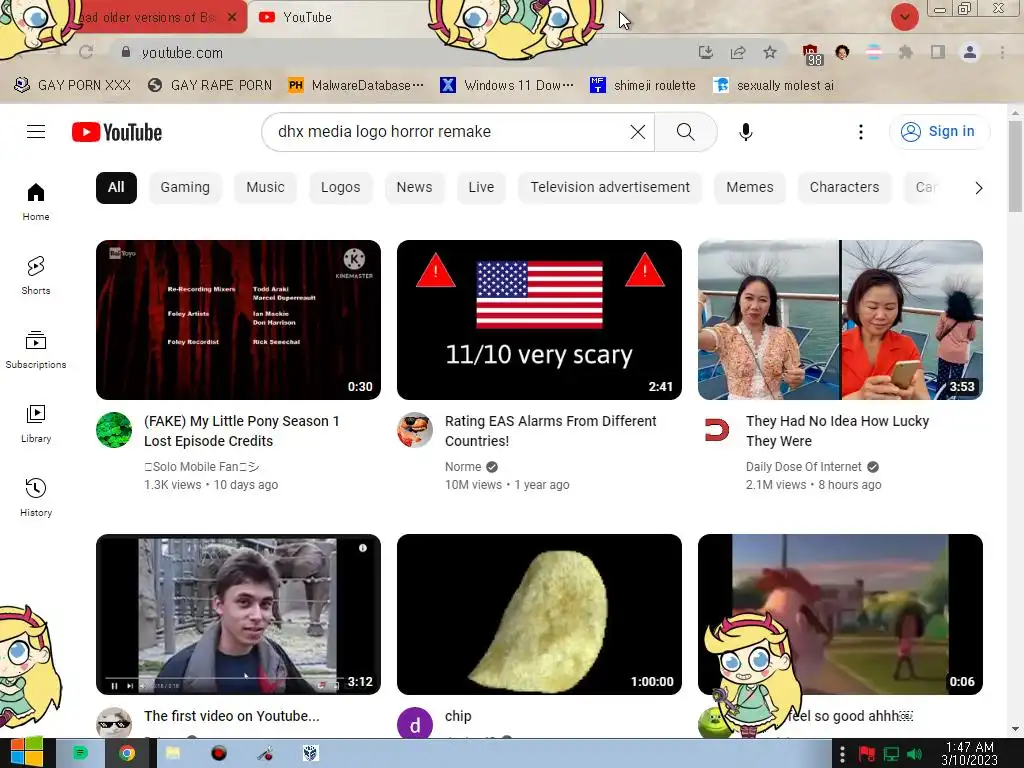Screen dimensions: 1024x768
Task: Click the YouTube logo
Action: tap(117, 132)
